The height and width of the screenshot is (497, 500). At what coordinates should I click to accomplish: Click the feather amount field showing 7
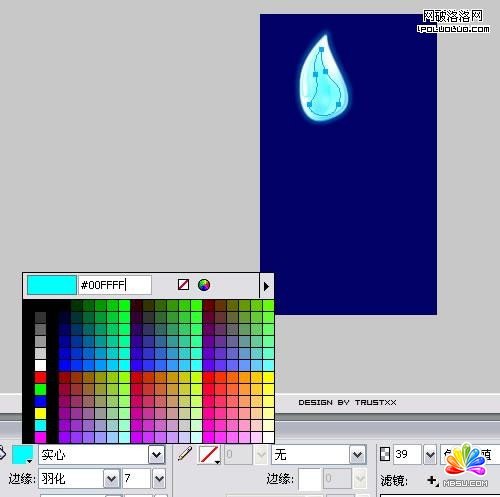tap(137, 479)
